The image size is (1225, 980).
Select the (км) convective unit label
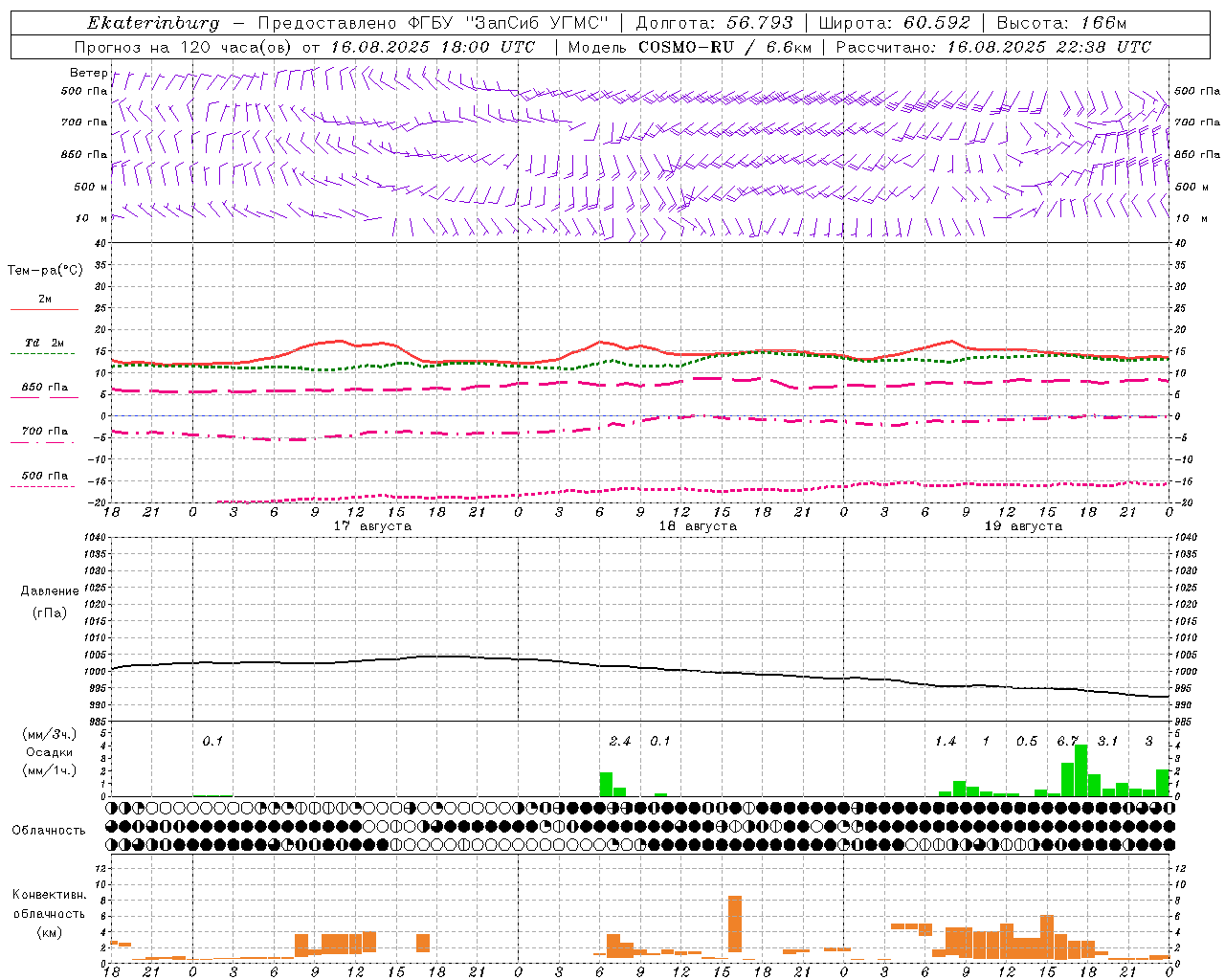[x=50, y=931]
